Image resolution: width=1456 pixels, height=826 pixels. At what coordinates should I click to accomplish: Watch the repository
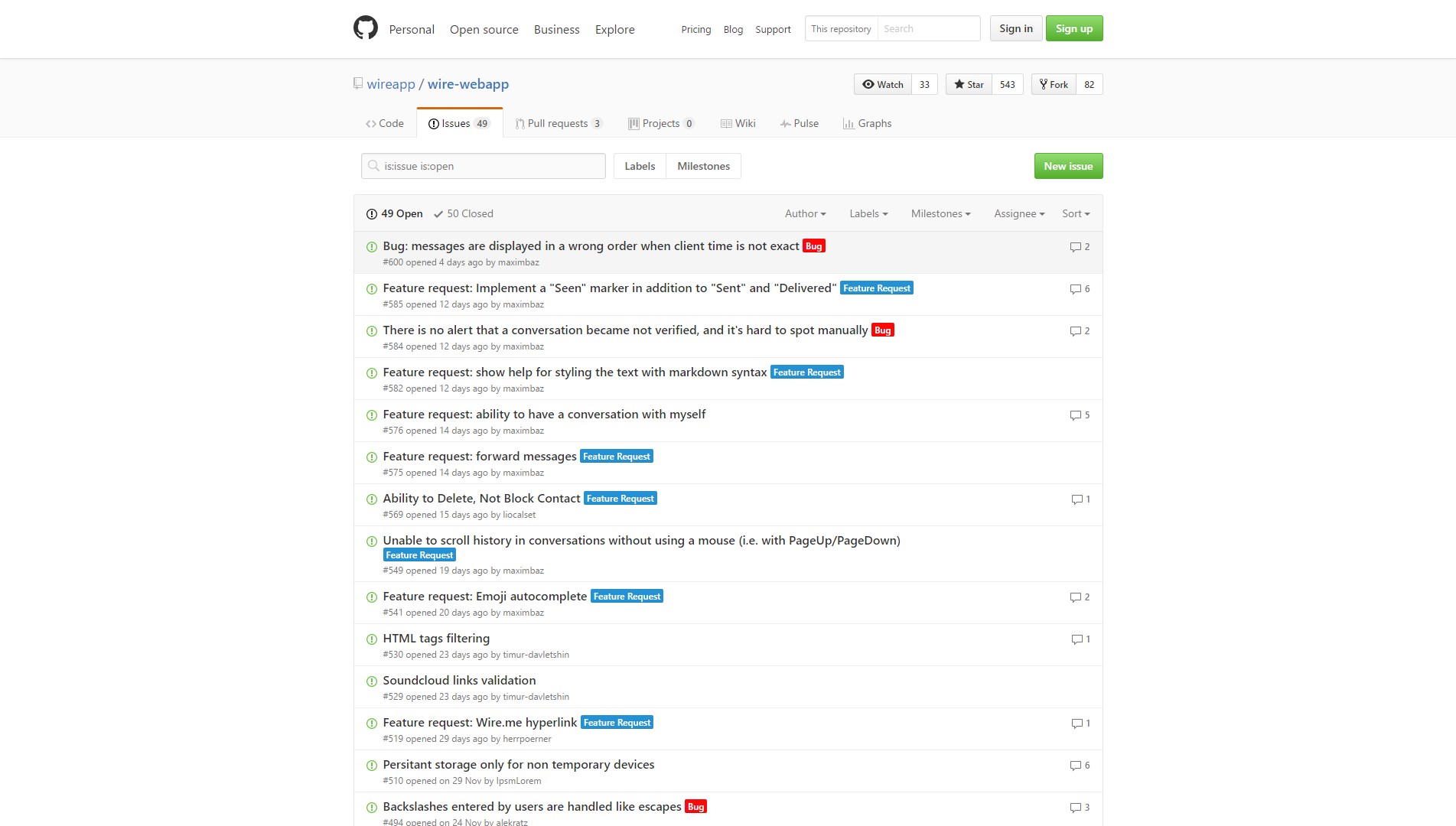(x=883, y=84)
